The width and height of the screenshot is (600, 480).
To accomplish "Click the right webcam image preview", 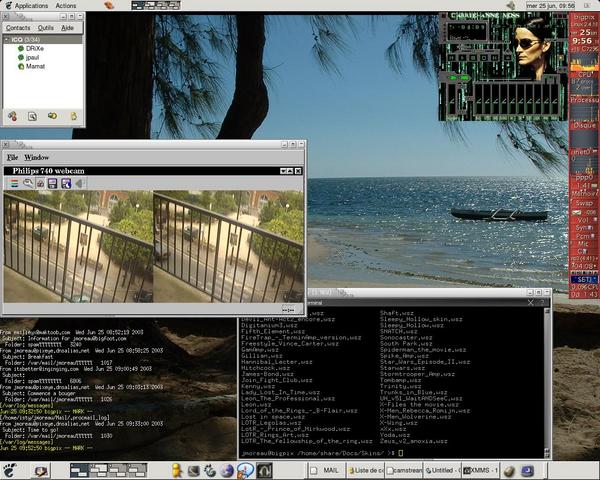I will click(x=228, y=247).
